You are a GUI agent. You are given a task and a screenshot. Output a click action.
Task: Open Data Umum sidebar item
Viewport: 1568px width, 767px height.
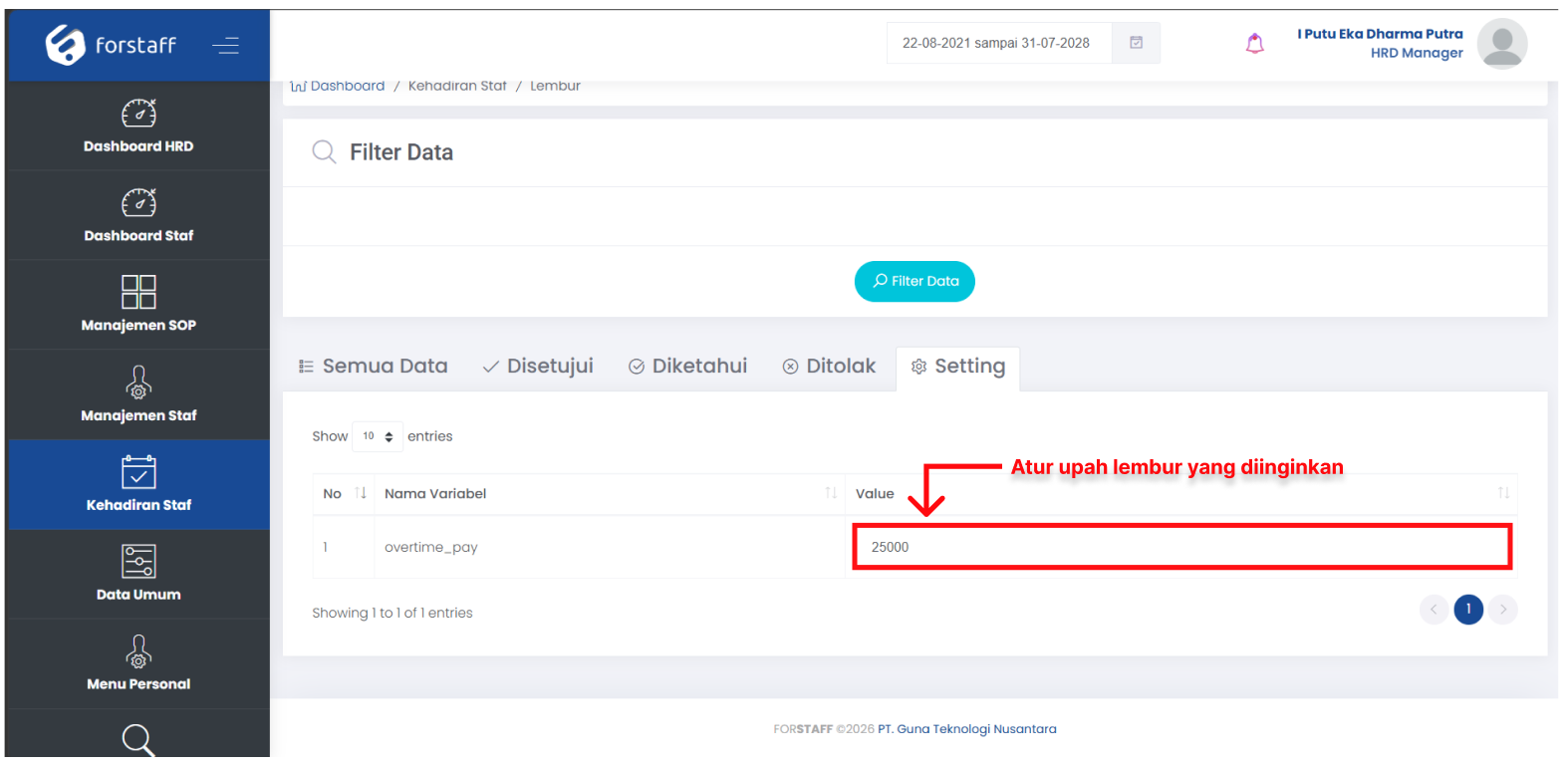click(x=138, y=575)
